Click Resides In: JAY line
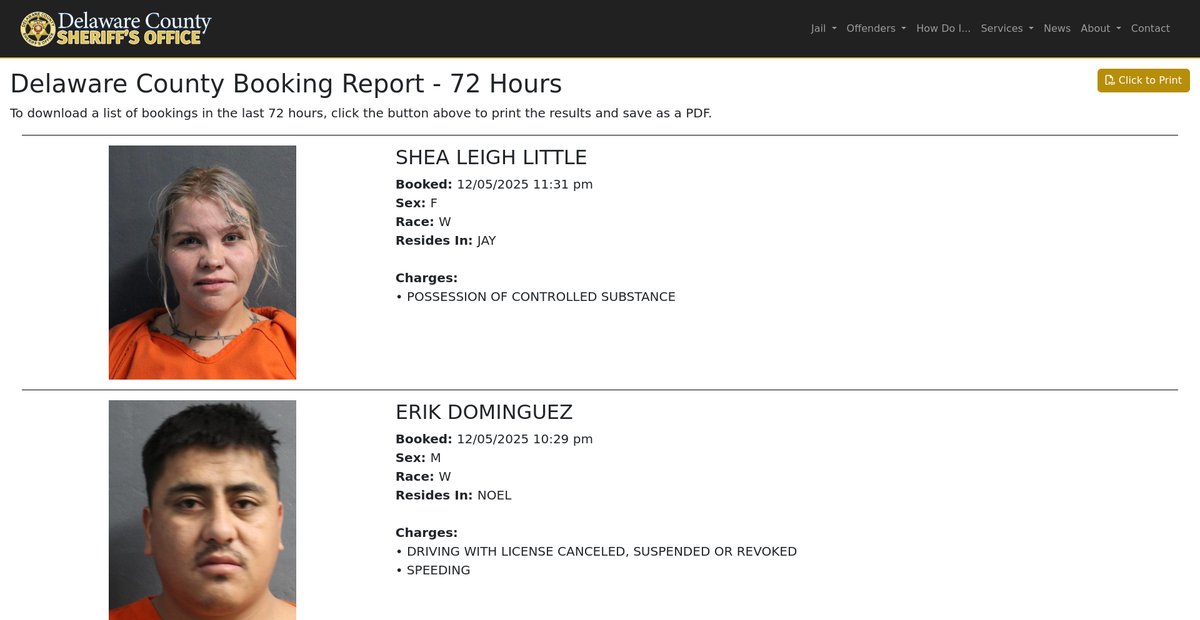Screen dimensions: 1200x620 tap(446, 240)
